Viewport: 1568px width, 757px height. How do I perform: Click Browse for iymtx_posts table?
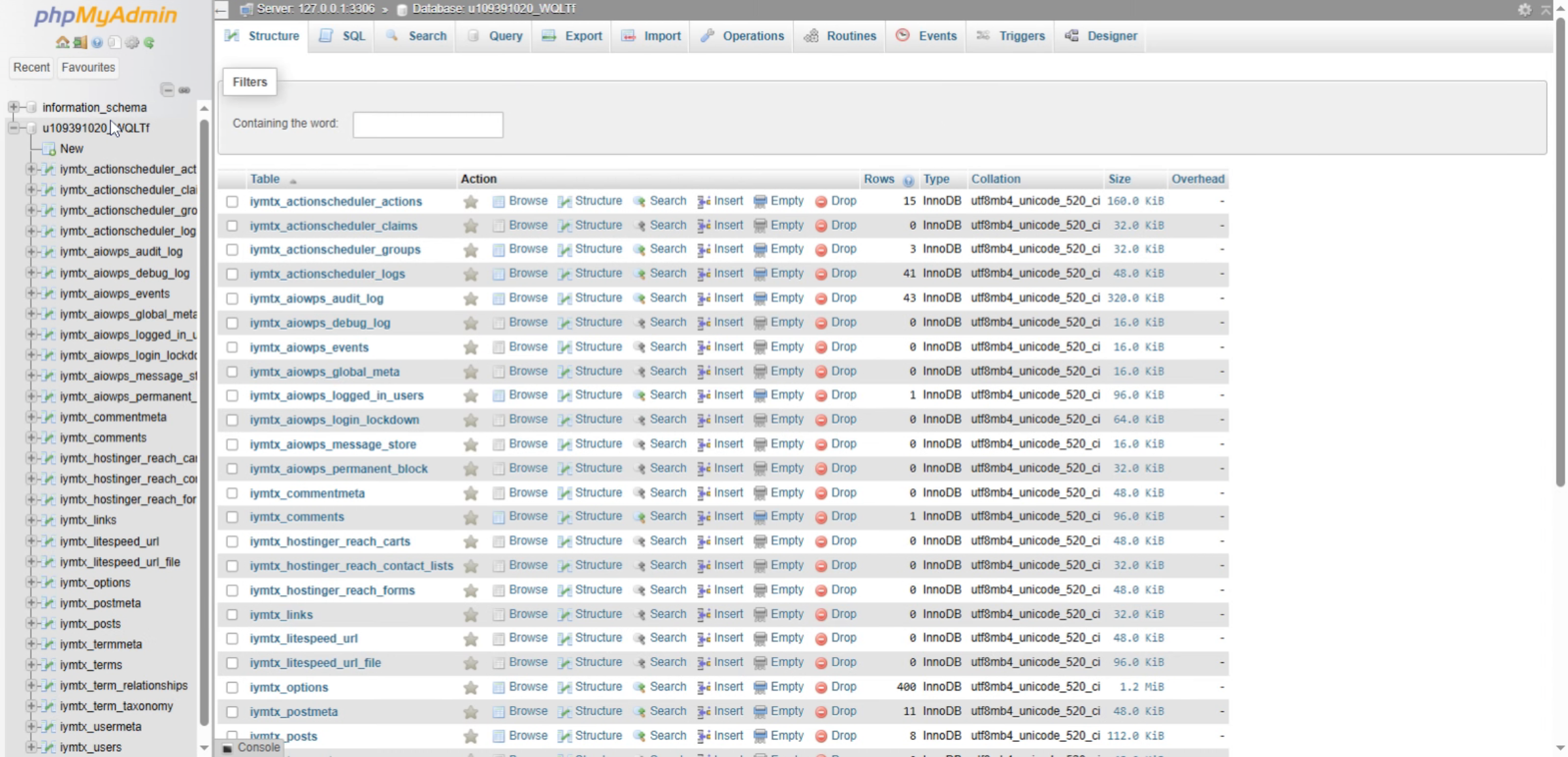coord(527,735)
